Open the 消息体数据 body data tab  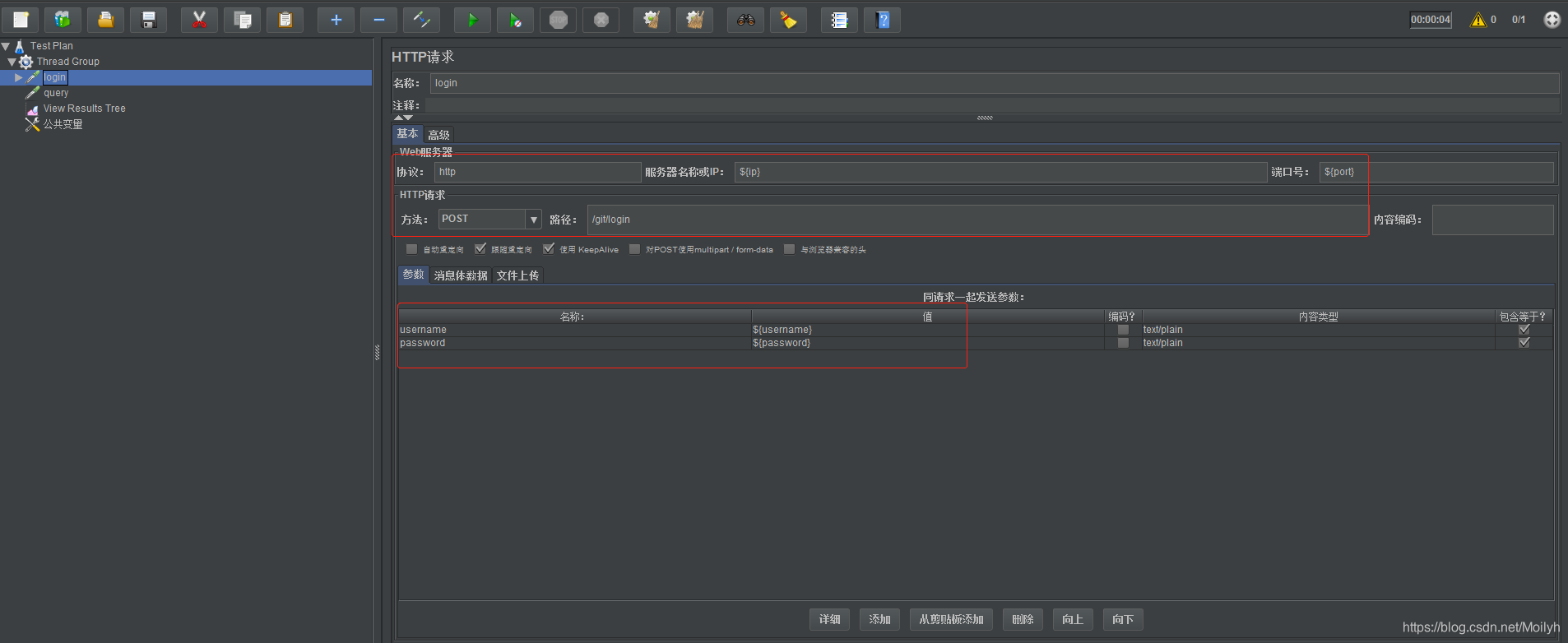pyautogui.click(x=461, y=275)
